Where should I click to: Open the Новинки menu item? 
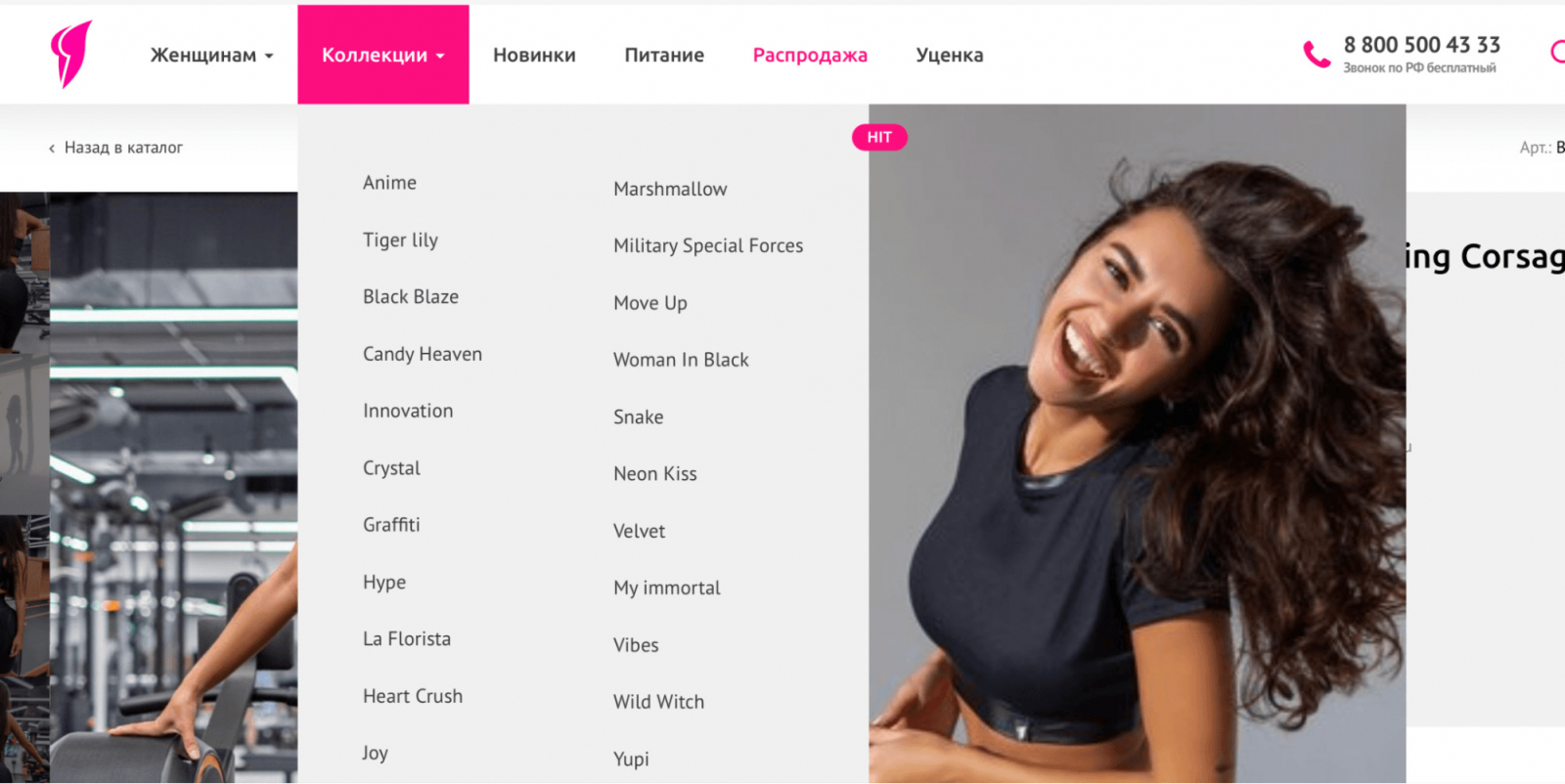[x=534, y=55]
